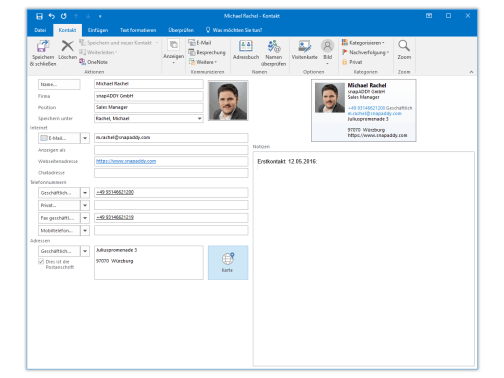
Task: Open the Datei tab
Action: [40, 30]
